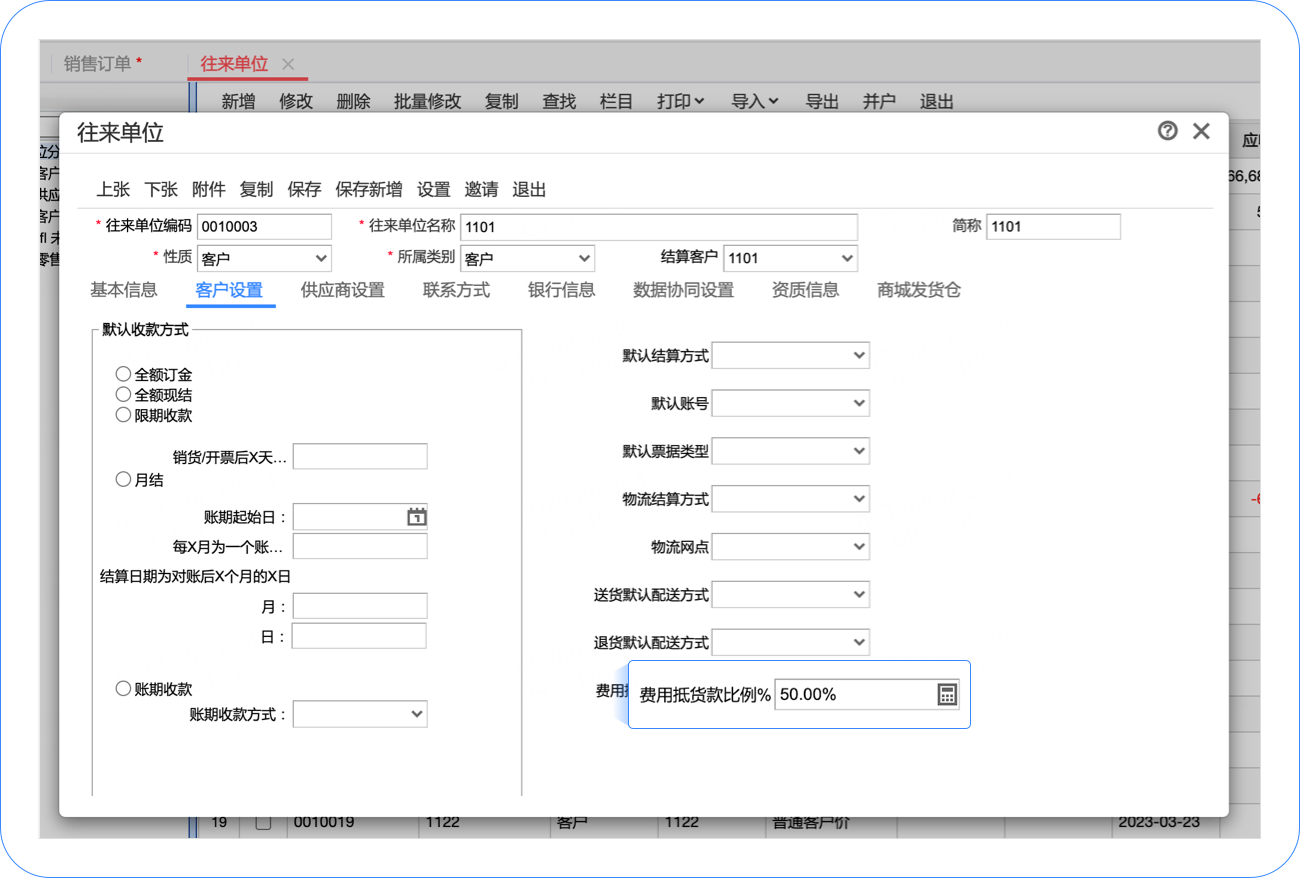
Task: Close the 往来单位 dialog window
Action: tap(1202, 131)
